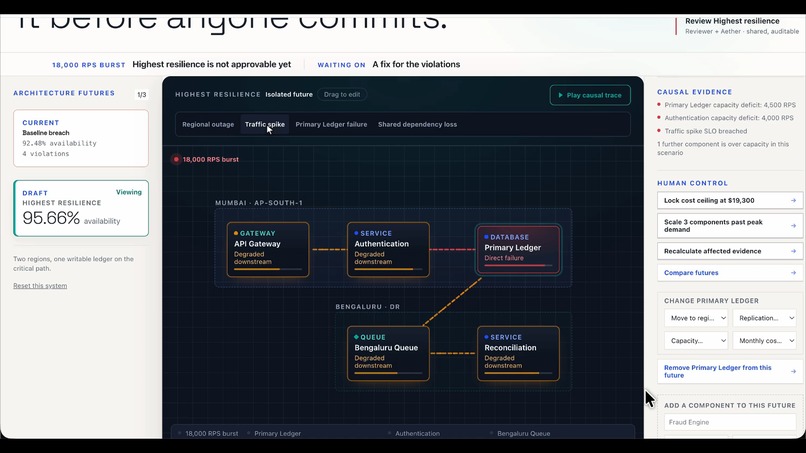Image resolution: width=806 pixels, height=453 pixels.
Task: Open the Current baseline breach card
Action: tap(81, 138)
